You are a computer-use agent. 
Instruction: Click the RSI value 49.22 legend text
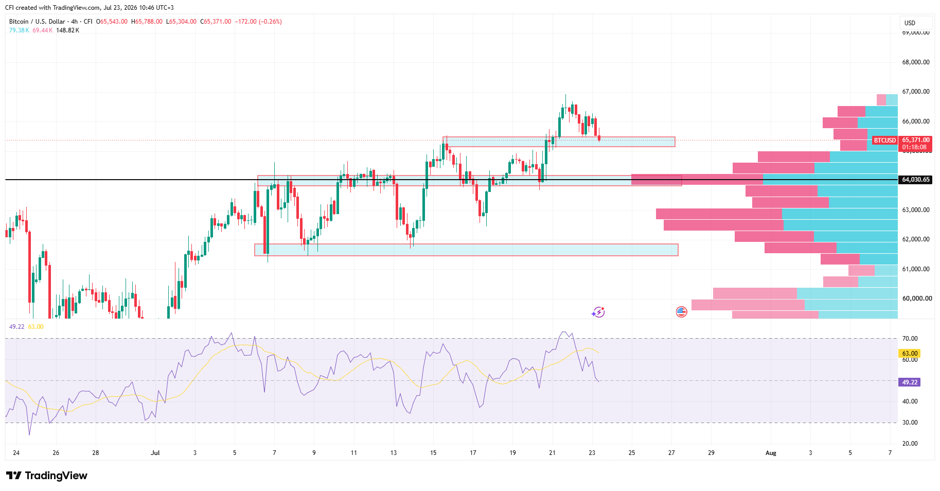(16, 326)
